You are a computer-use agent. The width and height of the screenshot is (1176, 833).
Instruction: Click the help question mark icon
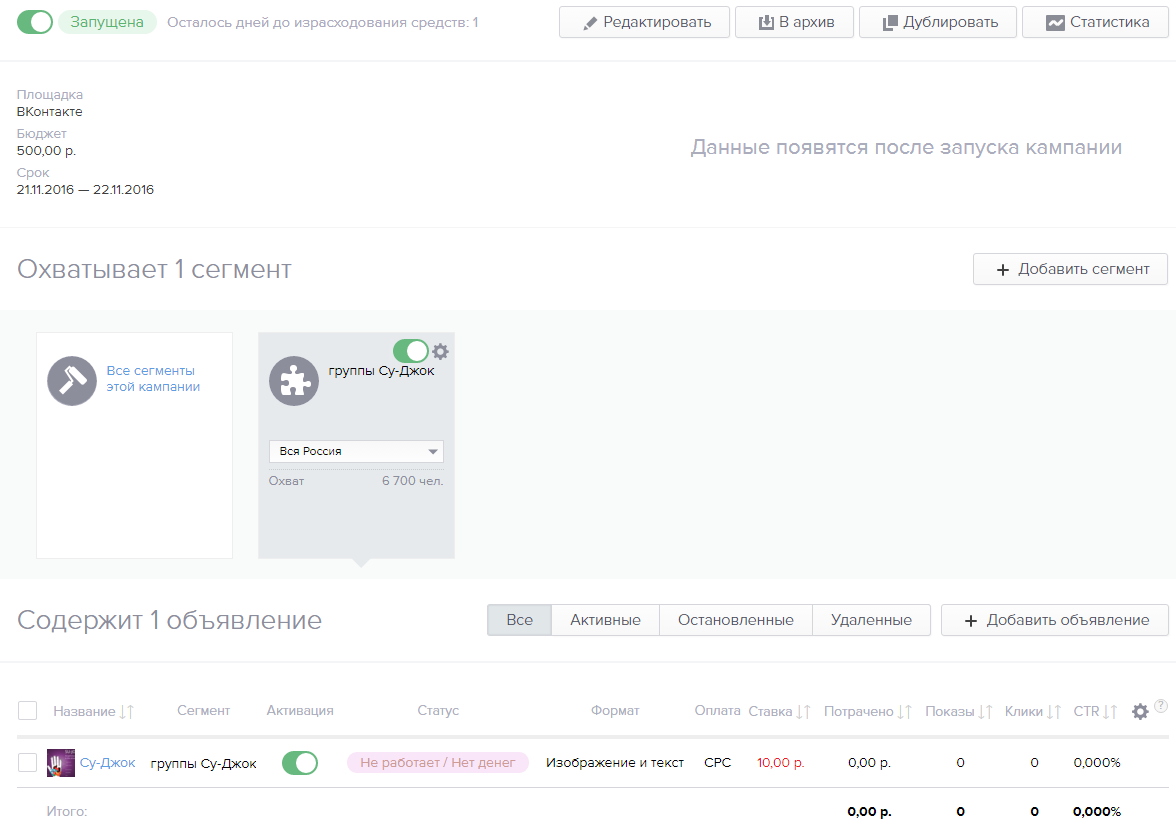click(x=1161, y=706)
